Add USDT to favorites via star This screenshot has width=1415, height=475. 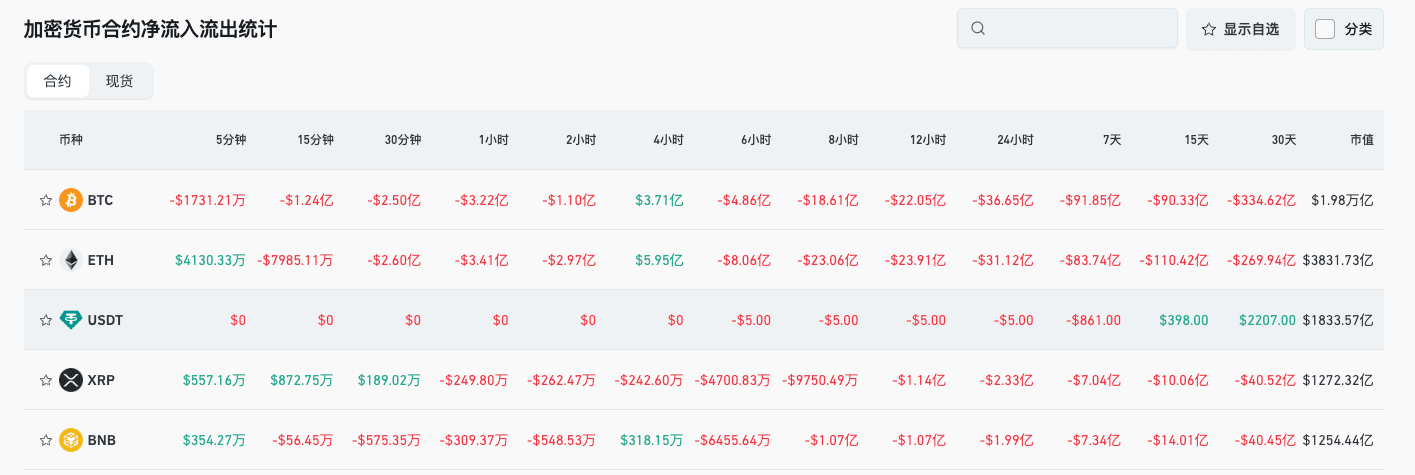coord(45,320)
